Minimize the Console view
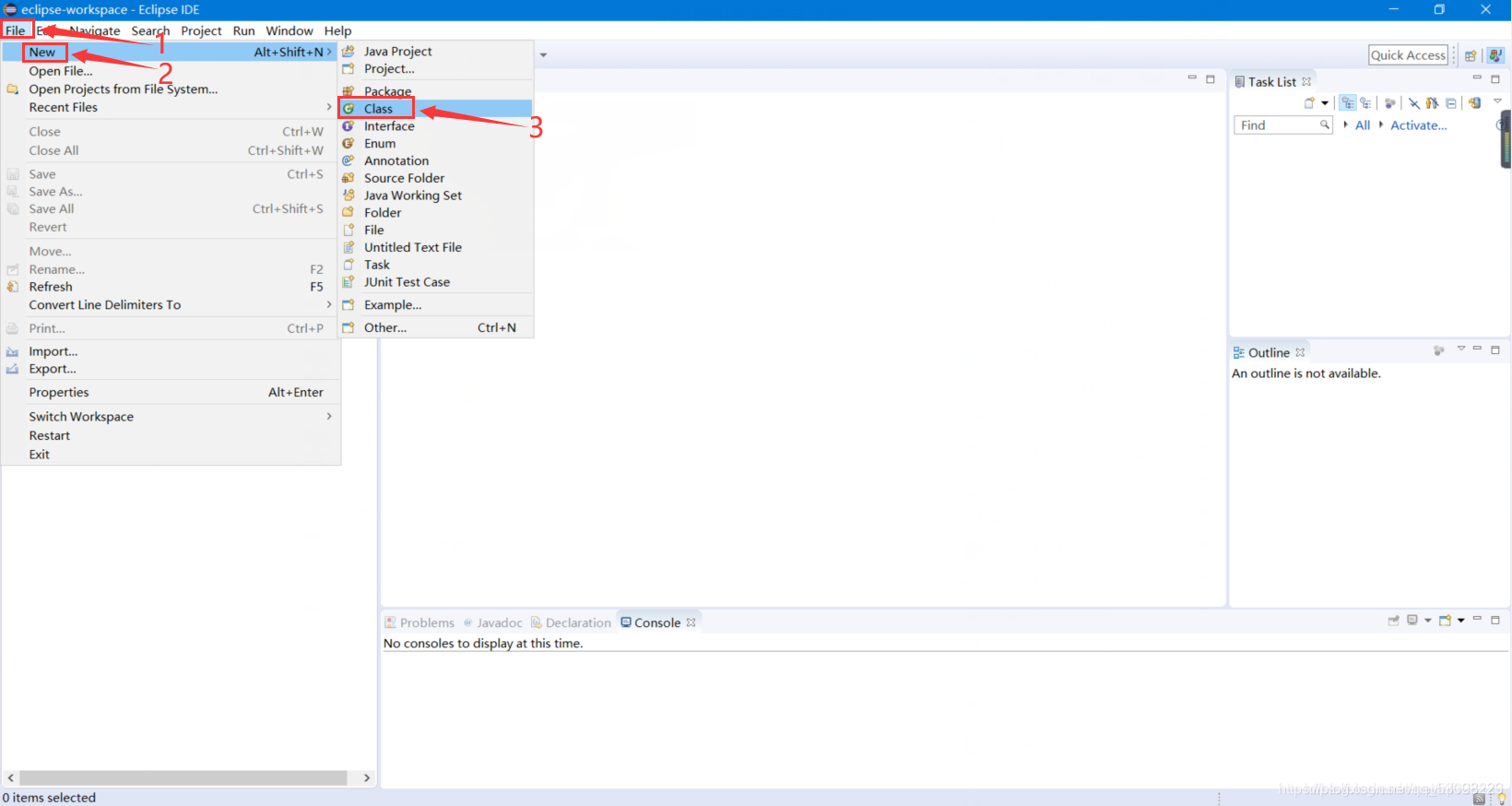 (x=1477, y=619)
